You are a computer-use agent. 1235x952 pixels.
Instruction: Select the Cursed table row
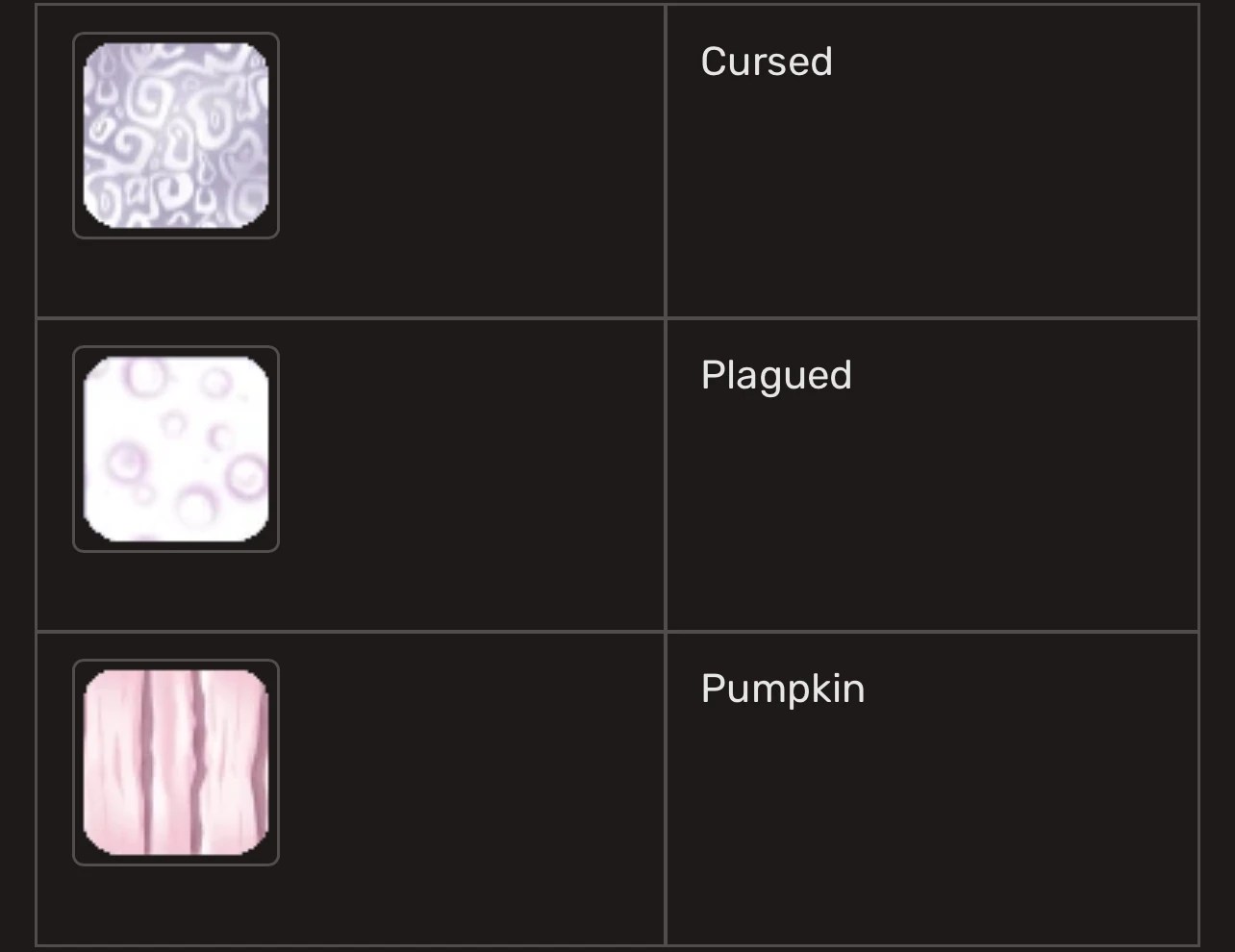click(617, 159)
